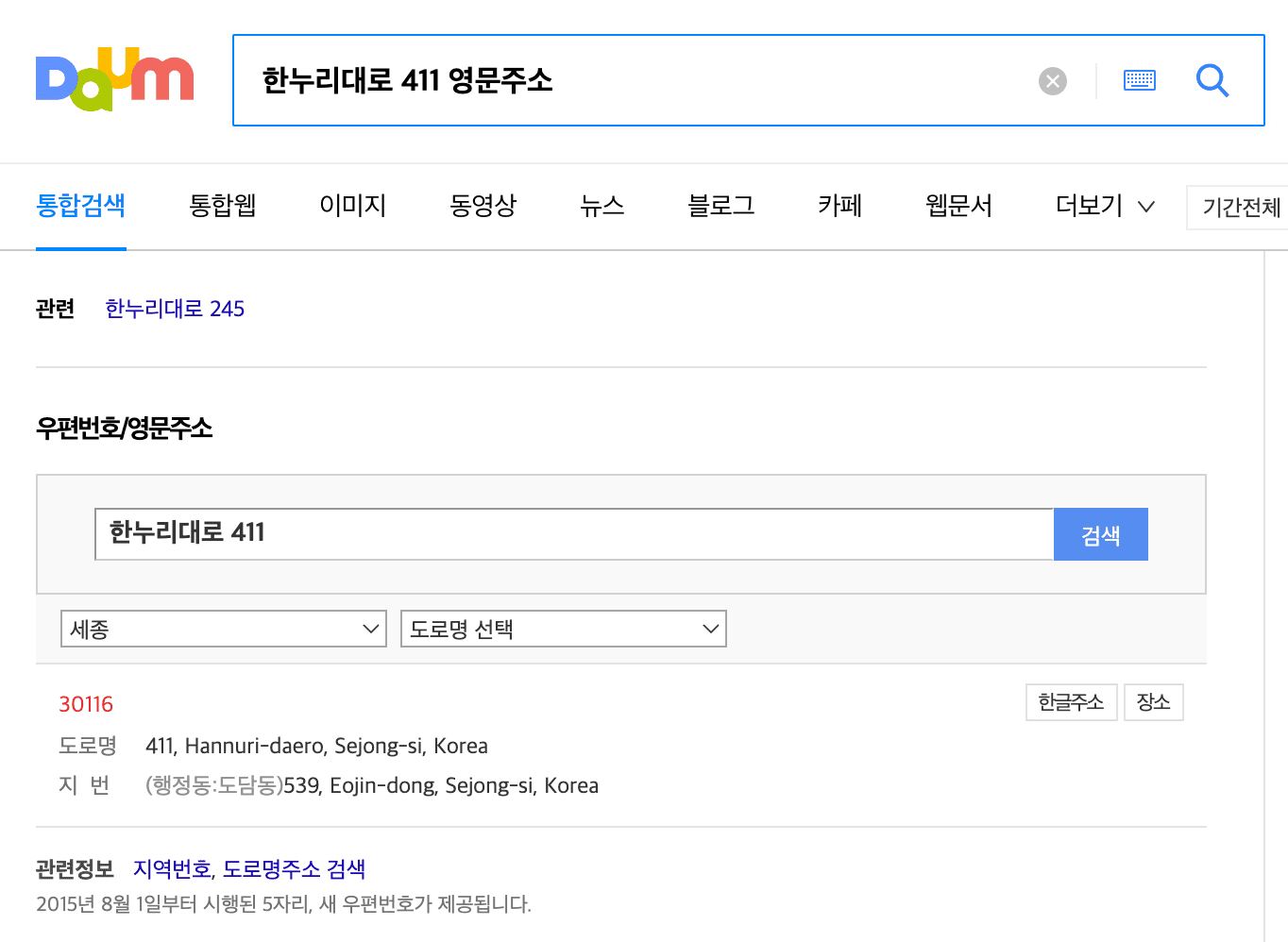1288x942 pixels.
Task: Open the on-screen keyboard icon
Action: (x=1139, y=80)
